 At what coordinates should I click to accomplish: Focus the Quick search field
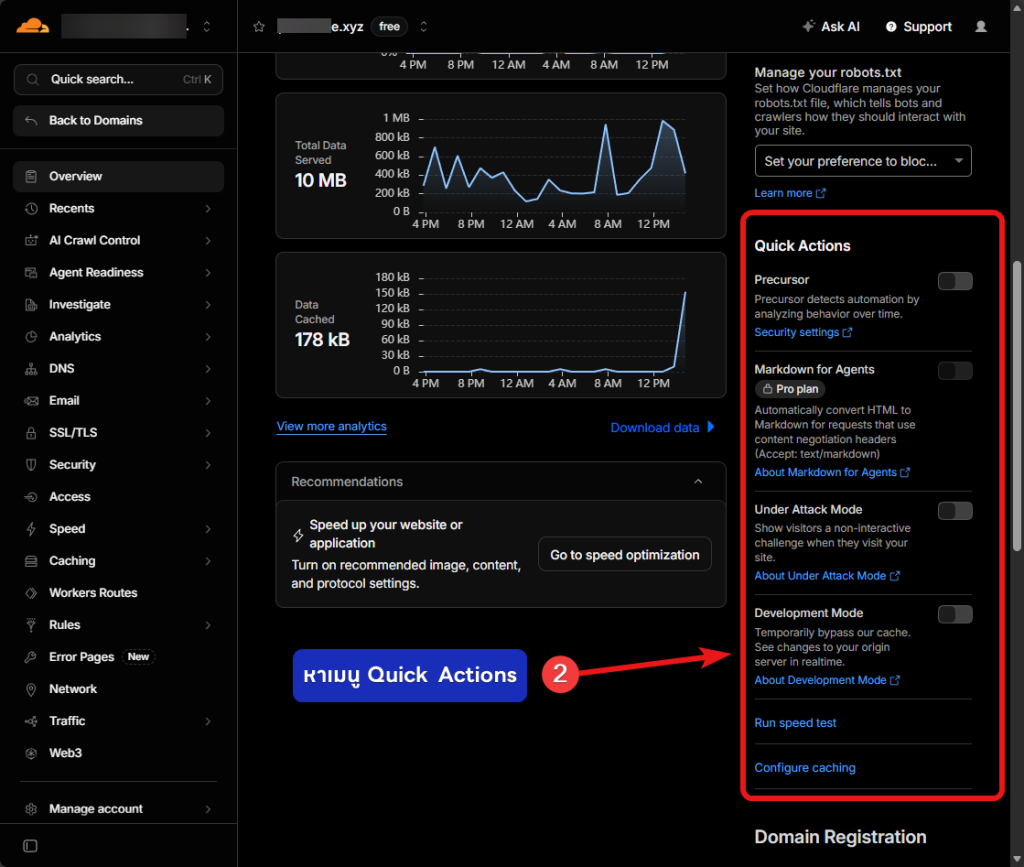(118, 80)
